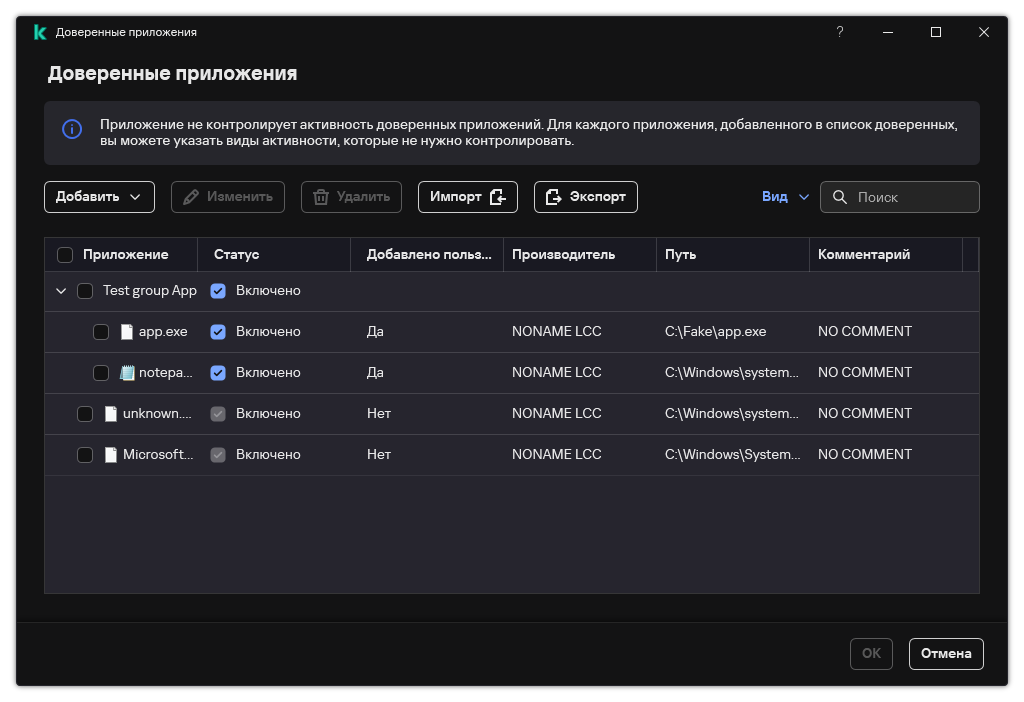This screenshot has height=702, width=1024.
Task: Click Нет in the unknown... row
Action: [379, 414]
